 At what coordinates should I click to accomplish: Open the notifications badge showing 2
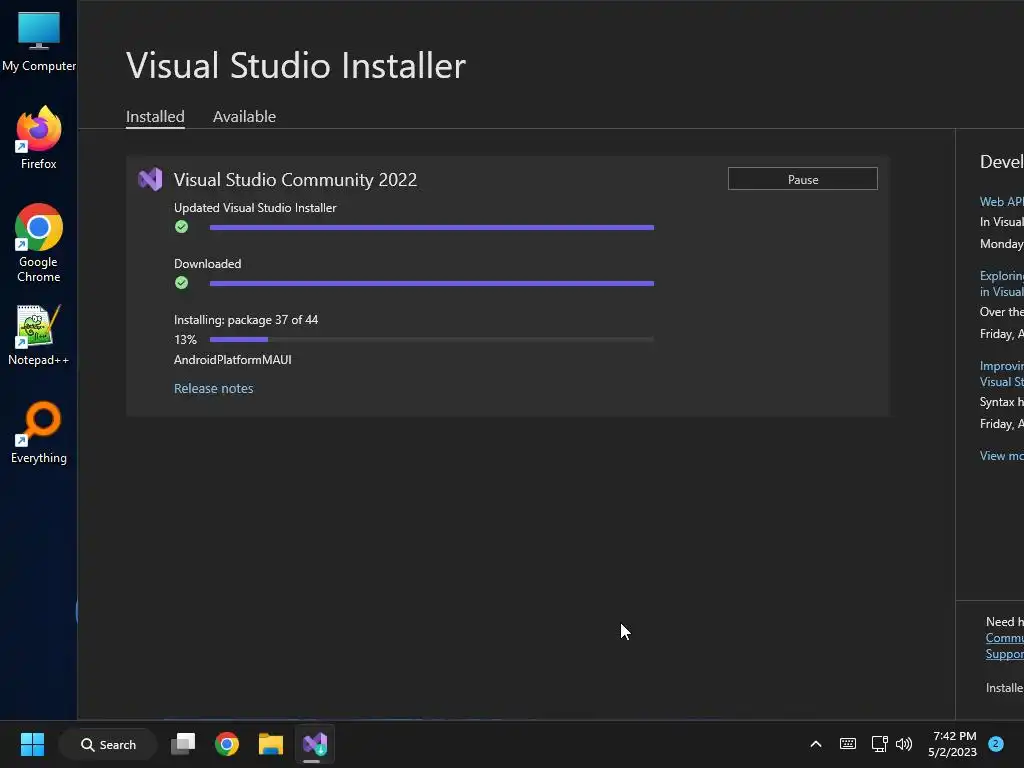point(996,743)
